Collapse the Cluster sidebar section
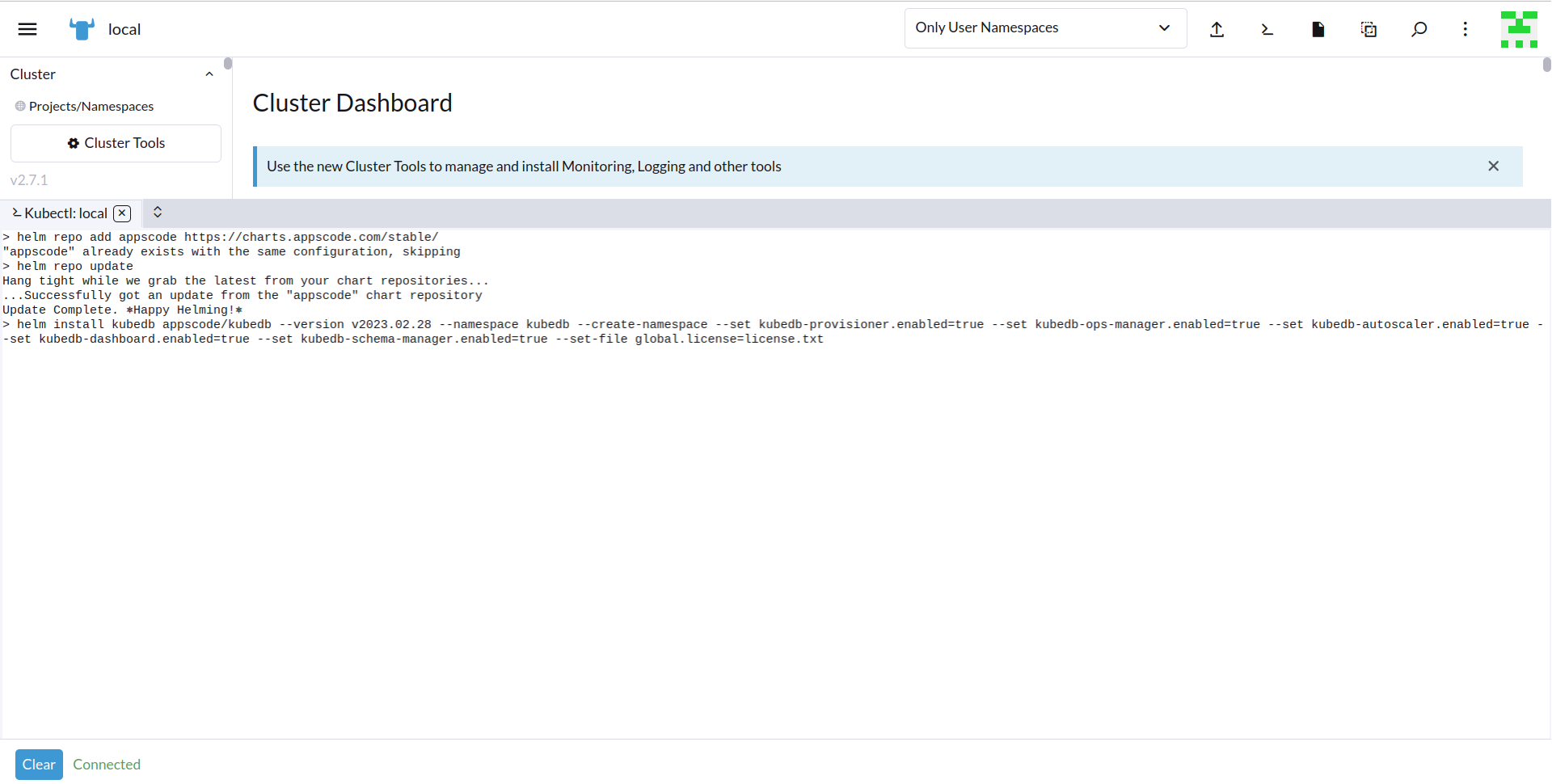Viewport: 1552px width, 784px height. 209,74
